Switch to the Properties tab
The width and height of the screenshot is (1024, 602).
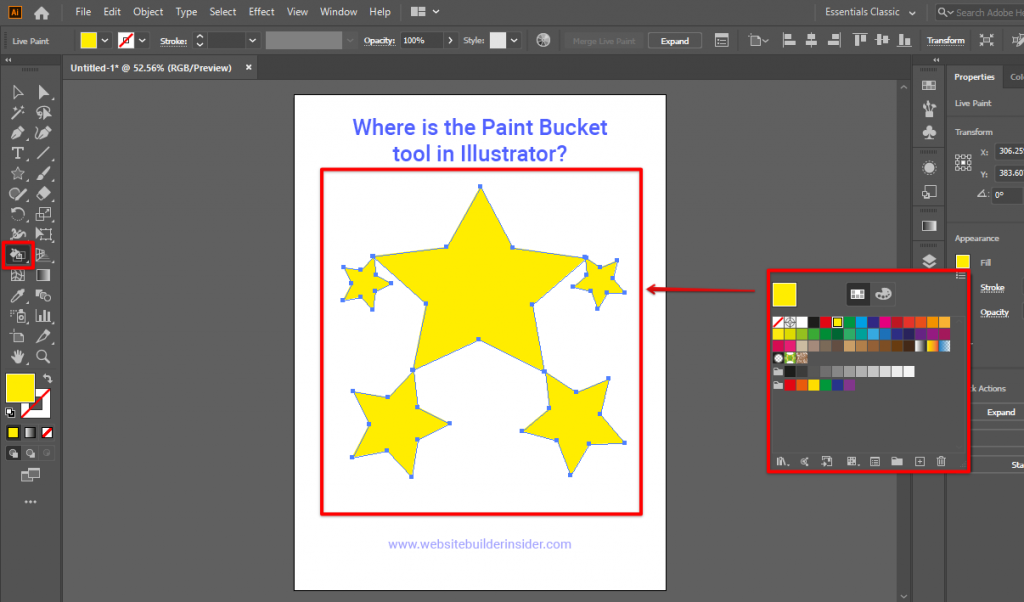coord(973,76)
